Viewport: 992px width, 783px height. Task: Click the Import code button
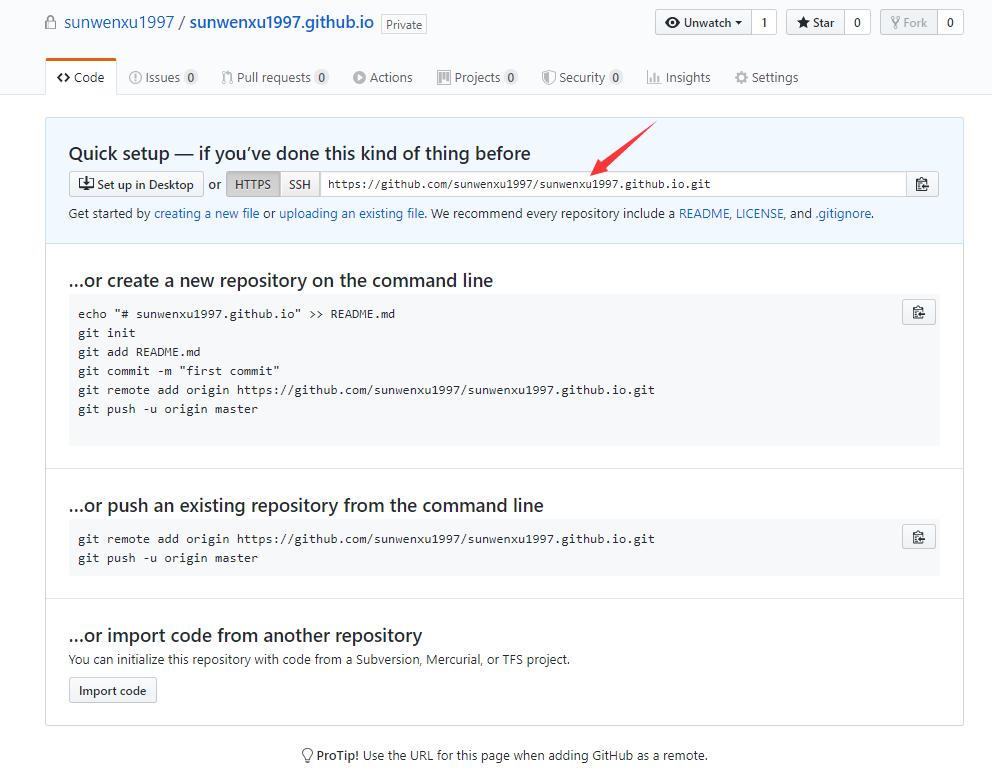[x=113, y=691]
